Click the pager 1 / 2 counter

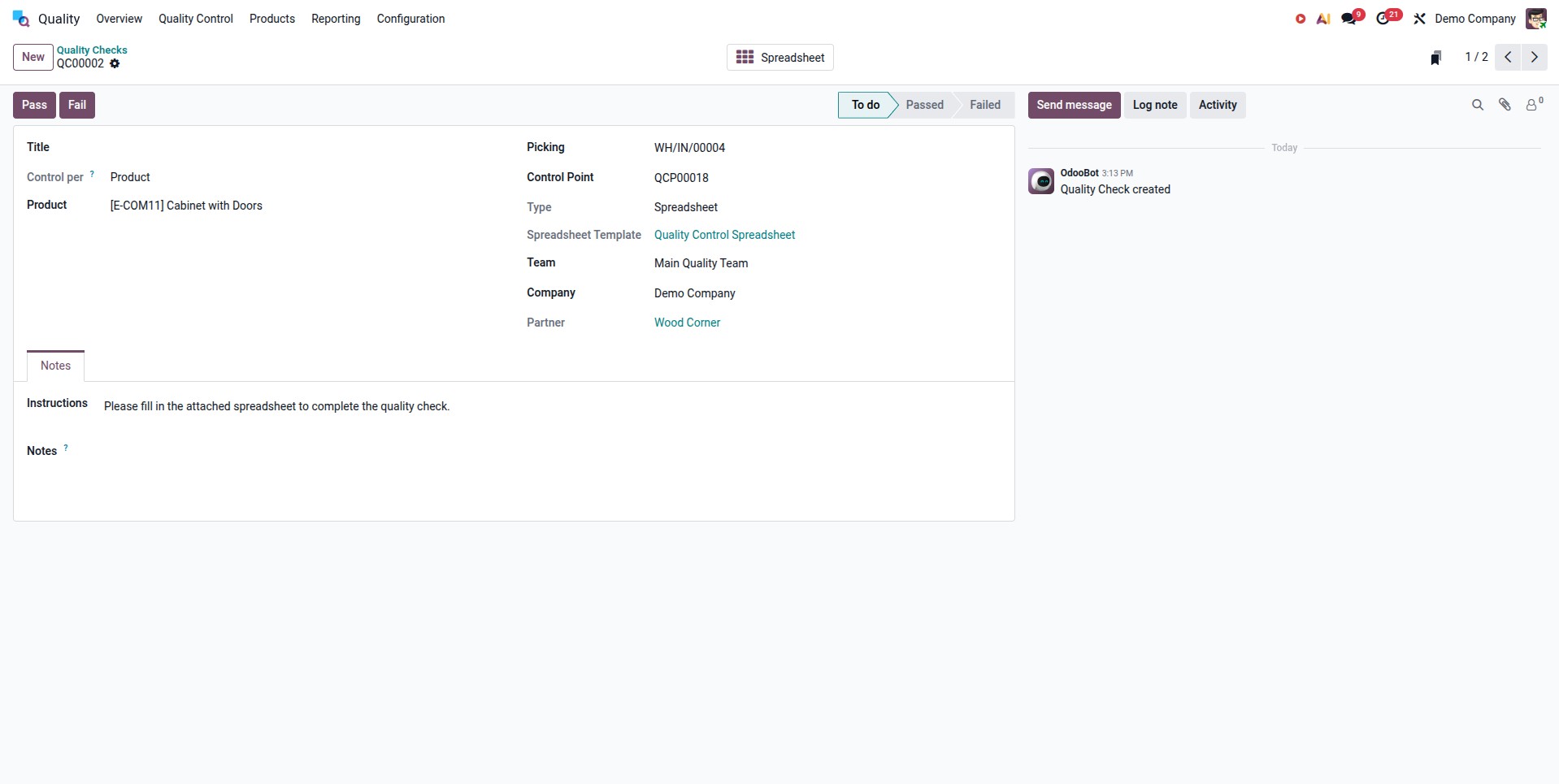(1476, 57)
